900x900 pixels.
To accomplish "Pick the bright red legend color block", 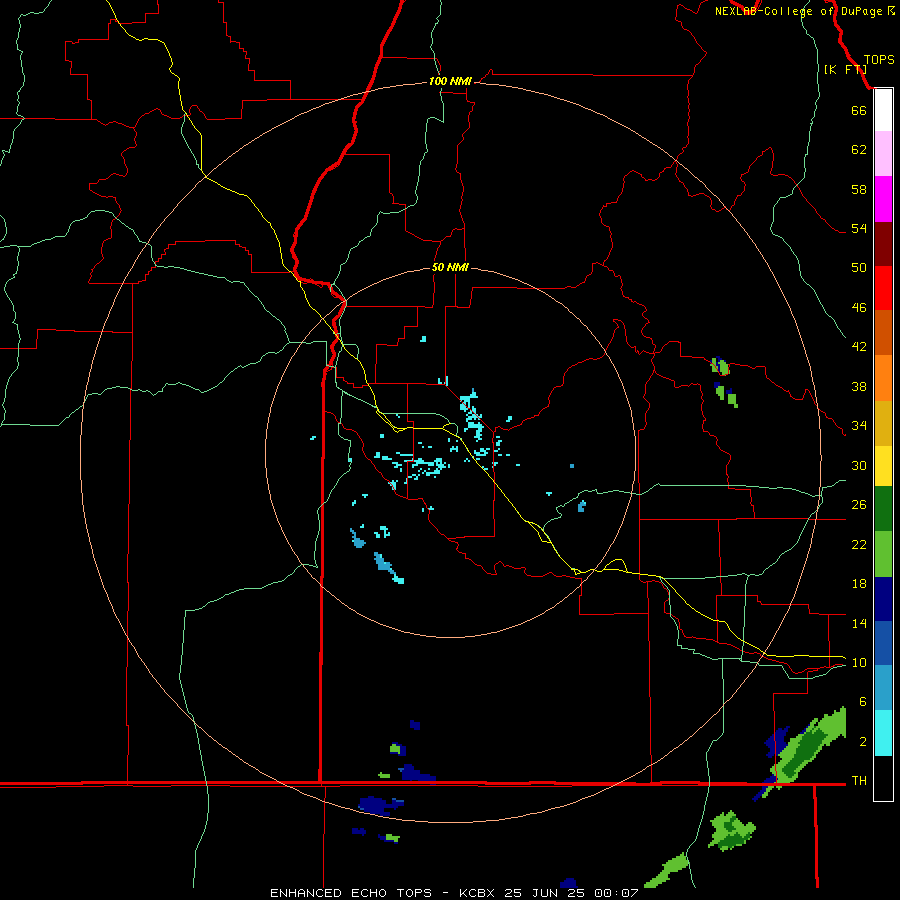I will click(883, 288).
